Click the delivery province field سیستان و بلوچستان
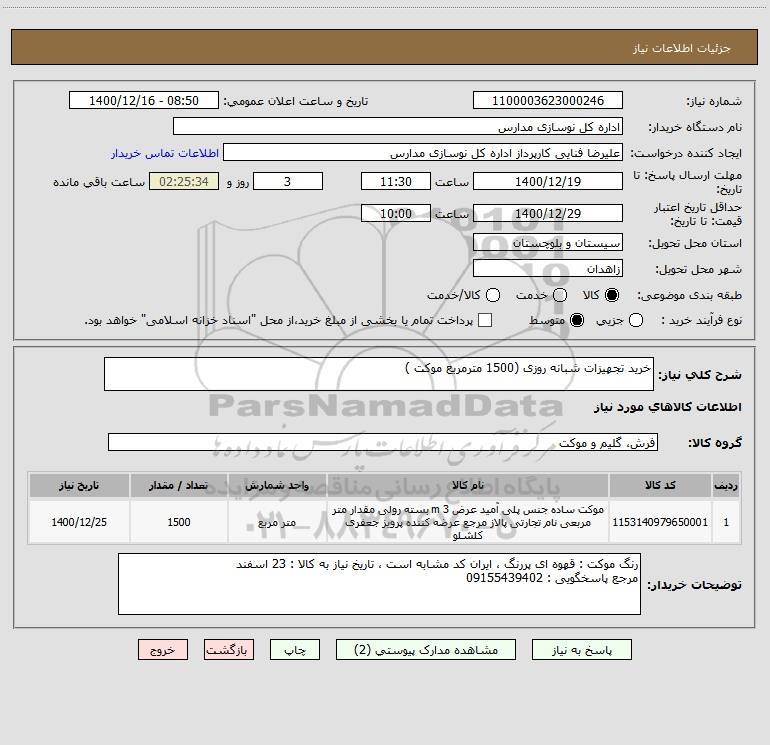770x745 pixels. (x=548, y=242)
